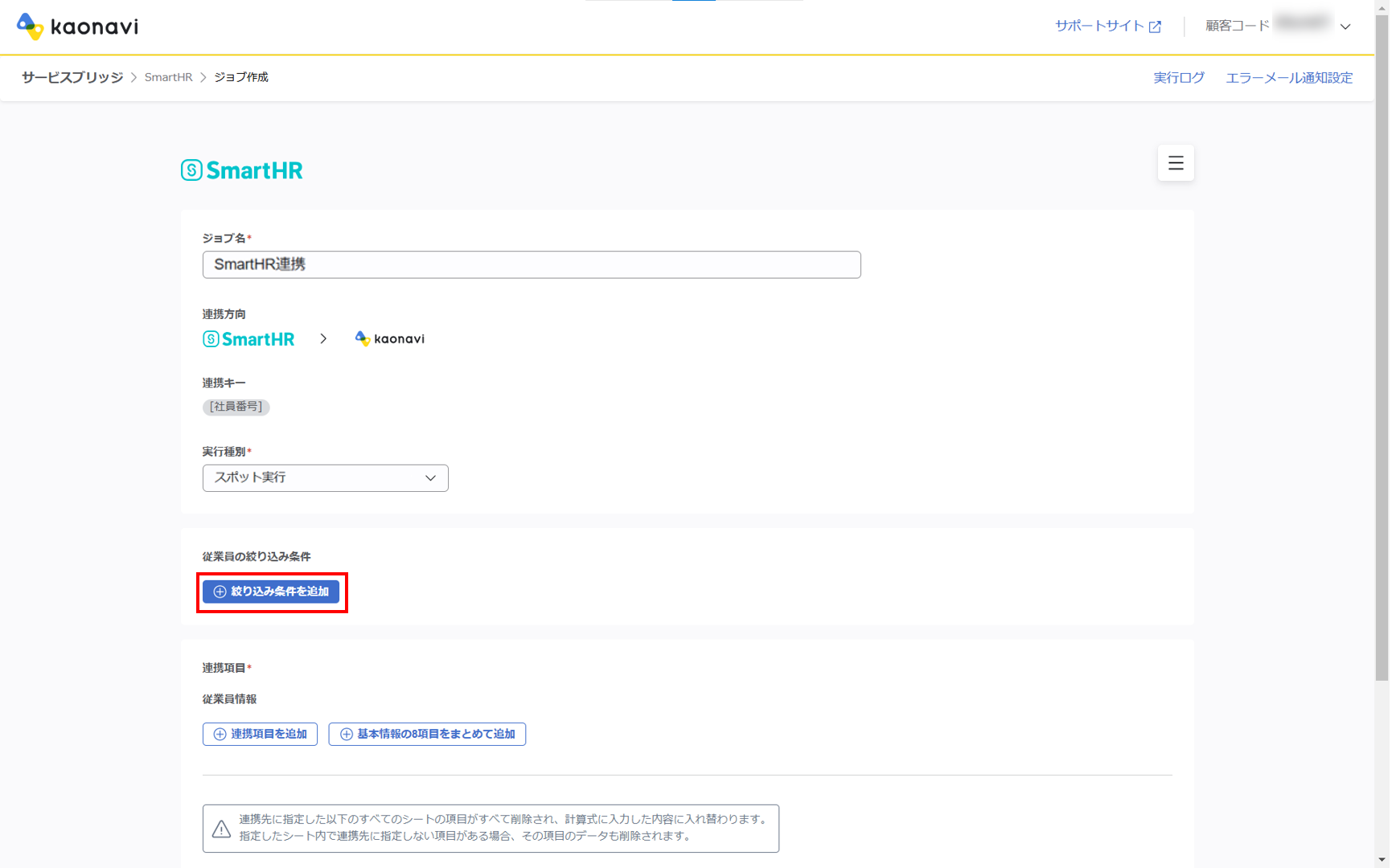The image size is (1392, 868).
Task: Click 従業員の絞り込み条件 label
Action: click(x=257, y=556)
